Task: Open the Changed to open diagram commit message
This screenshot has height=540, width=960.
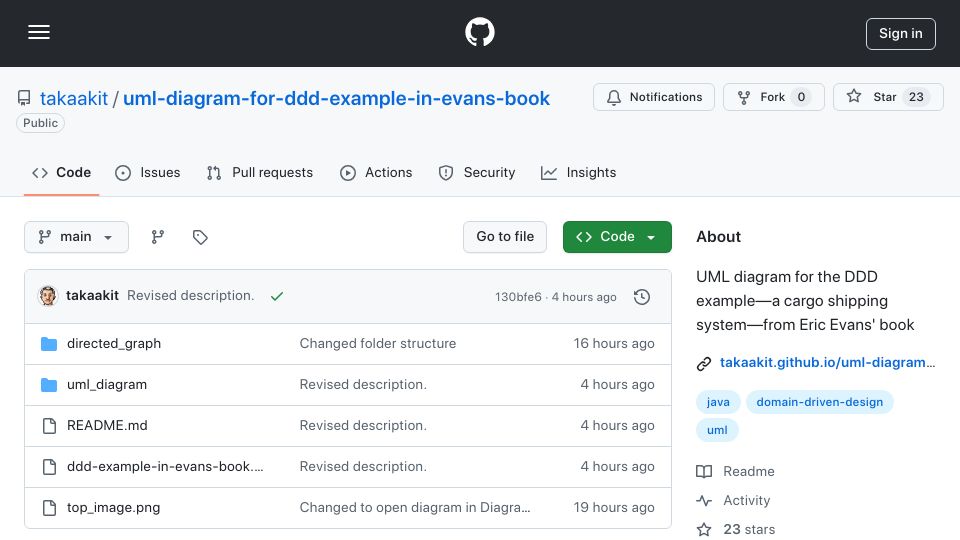Action: [415, 508]
